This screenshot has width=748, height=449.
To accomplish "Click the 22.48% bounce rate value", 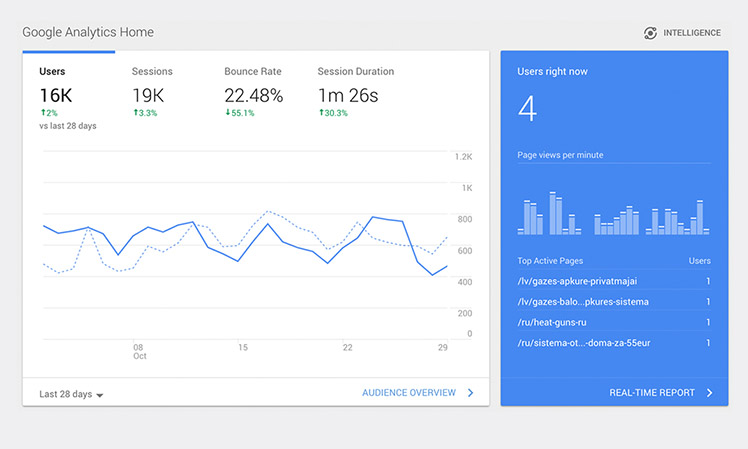I will click(x=254, y=95).
